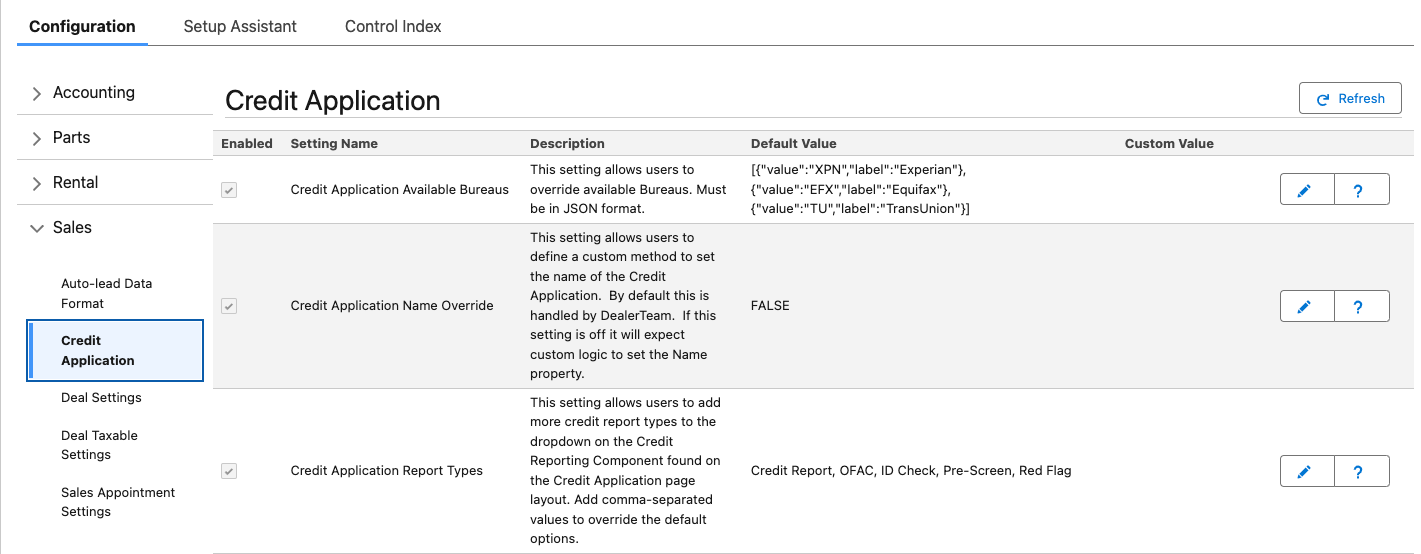Image resolution: width=1421 pixels, height=554 pixels.
Task: Switch to the Configuration tab
Action: (82, 27)
